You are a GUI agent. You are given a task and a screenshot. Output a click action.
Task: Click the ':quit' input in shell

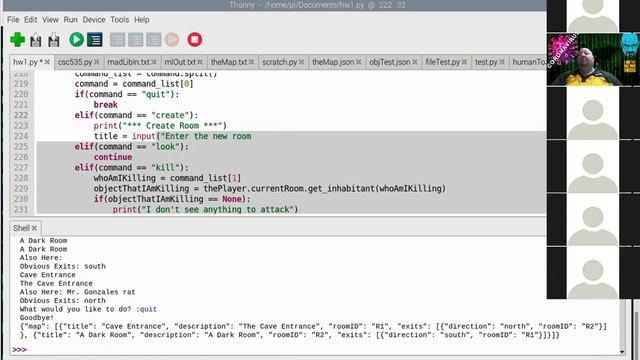click(146, 309)
